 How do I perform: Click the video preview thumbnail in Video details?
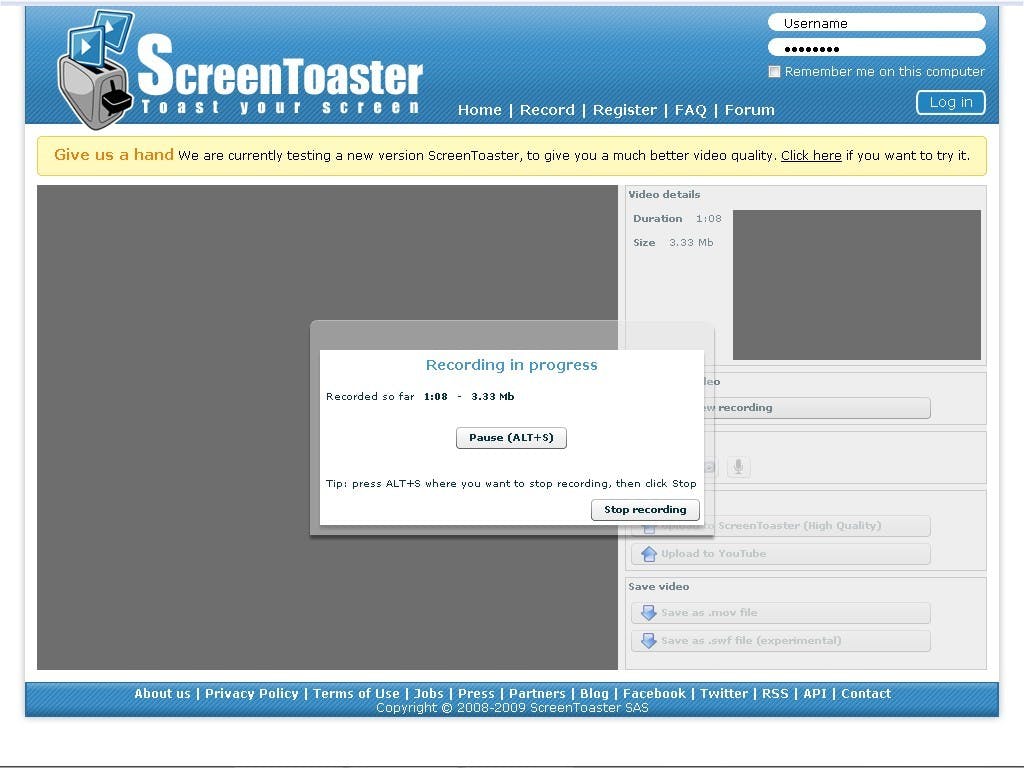[857, 285]
